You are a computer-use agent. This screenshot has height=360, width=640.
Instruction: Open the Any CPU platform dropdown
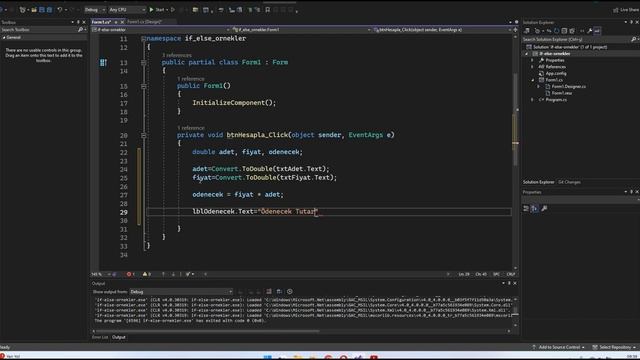coord(127,9)
